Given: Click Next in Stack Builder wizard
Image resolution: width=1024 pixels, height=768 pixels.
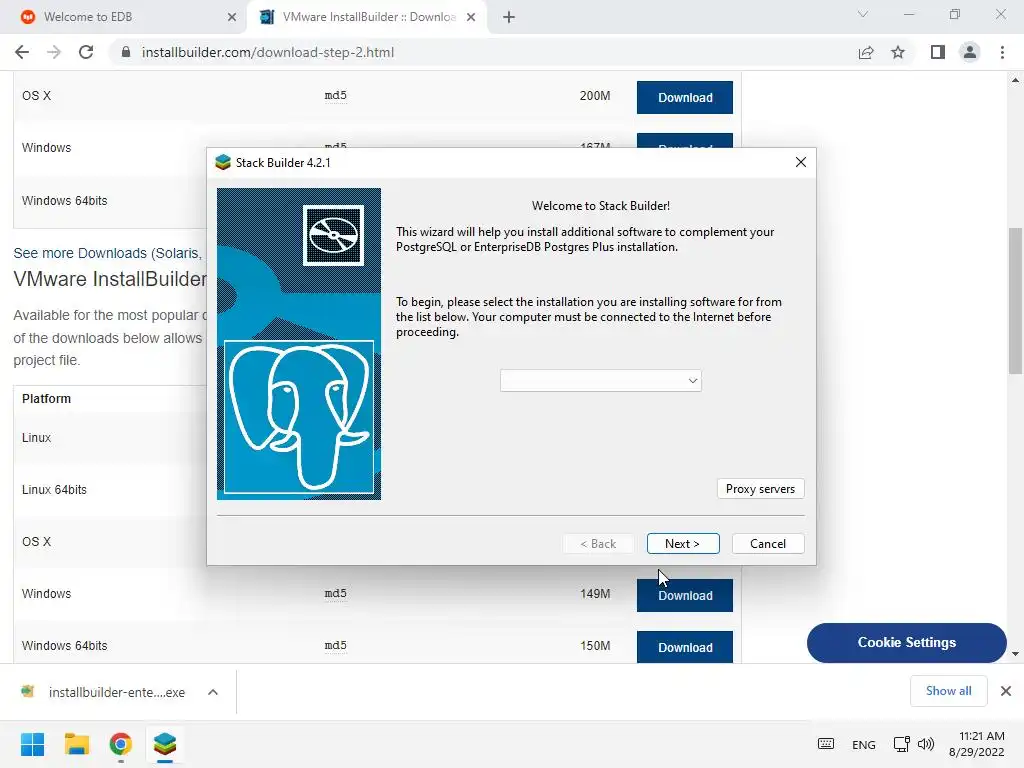Looking at the screenshot, I should coord(683,543).
